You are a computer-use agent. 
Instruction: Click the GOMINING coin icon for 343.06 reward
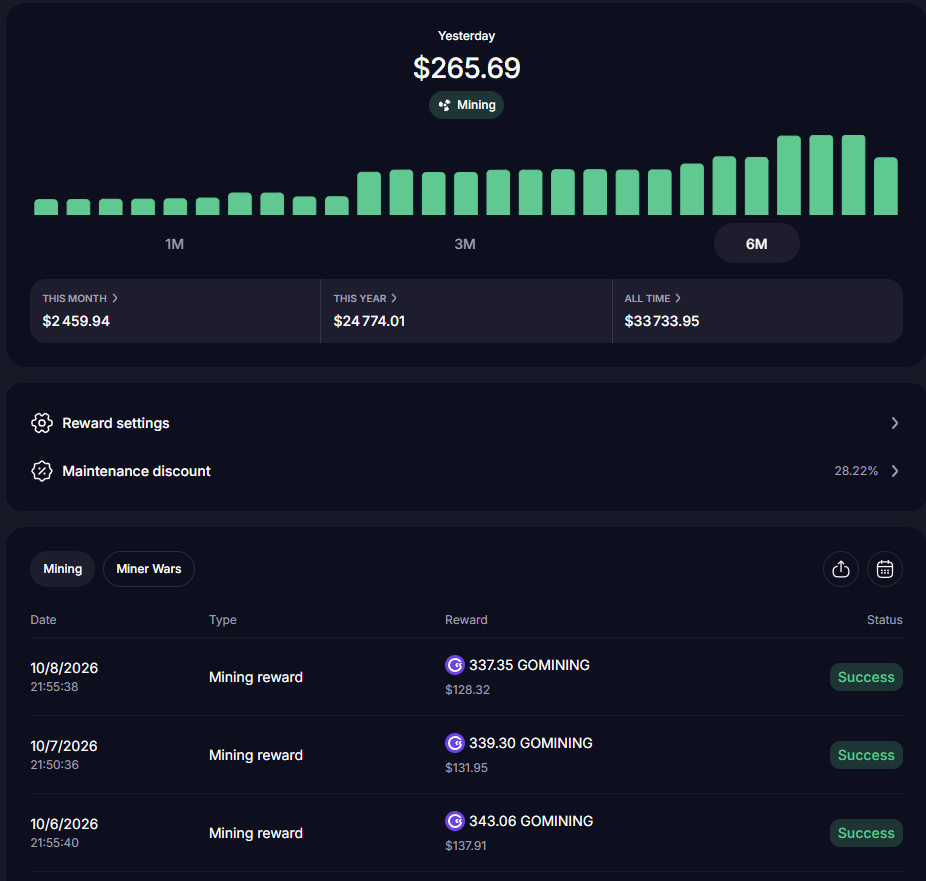(x=455, y=821)
